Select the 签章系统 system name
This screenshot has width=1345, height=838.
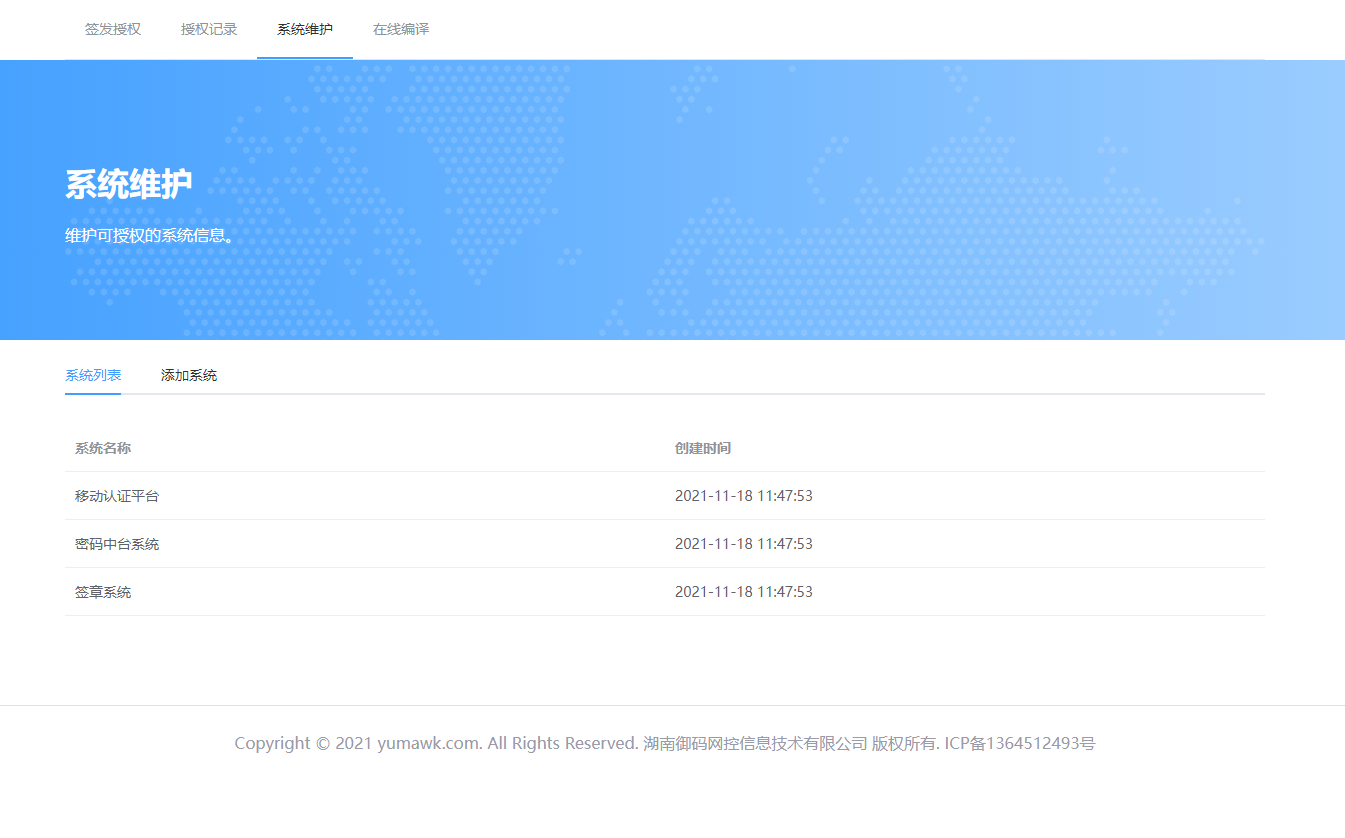[x=103, y=592]
